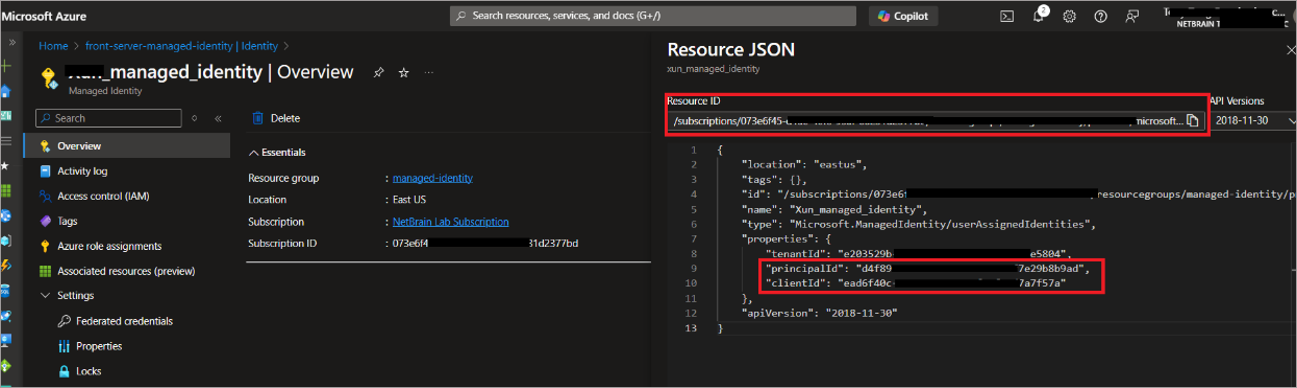The image size is (1297, 388).
Task: Open the API Versions dropdown
Action: point(1252,121)
